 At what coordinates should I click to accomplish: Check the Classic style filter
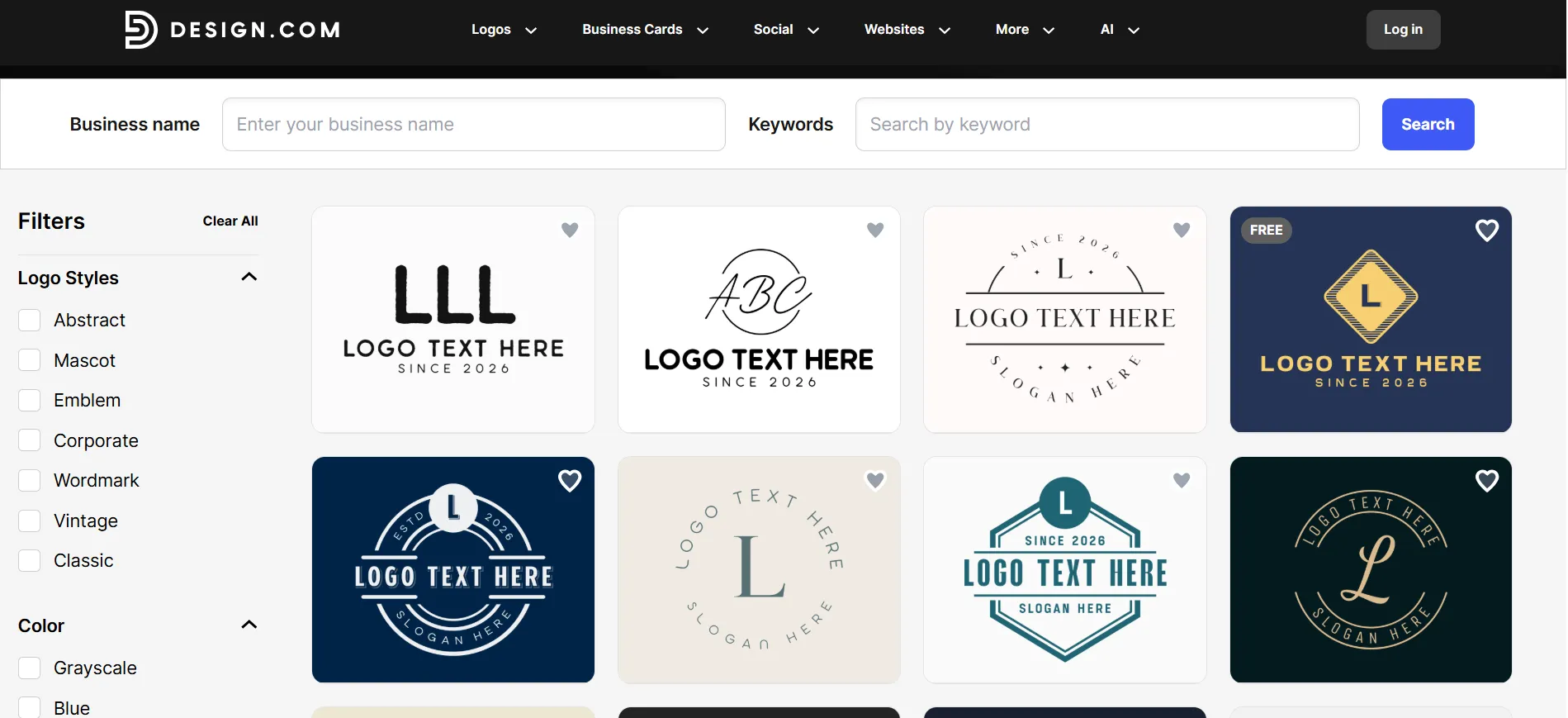click(x=30, y=561)
